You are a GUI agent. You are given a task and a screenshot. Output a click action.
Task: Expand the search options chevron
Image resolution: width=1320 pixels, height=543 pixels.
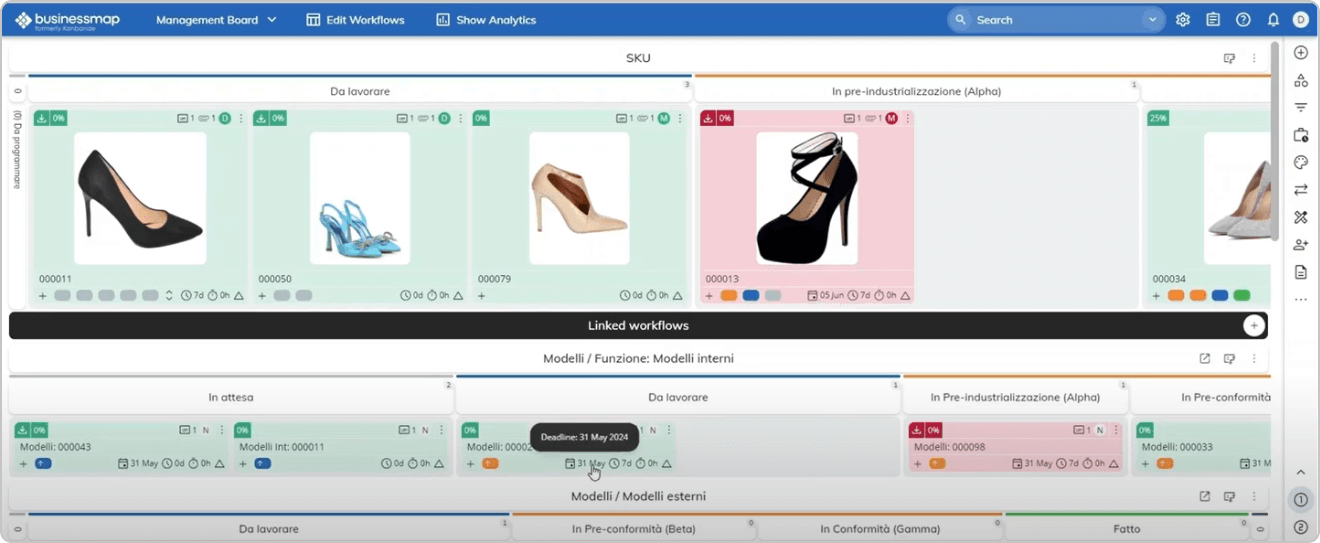(x=1153, y=20)
